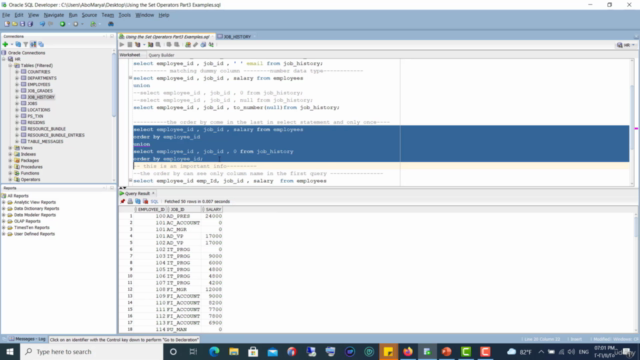Viewport: 640px width, 360px height.
Task: Click the Filter funnel icon in Connections
Action: coord(26,44)
